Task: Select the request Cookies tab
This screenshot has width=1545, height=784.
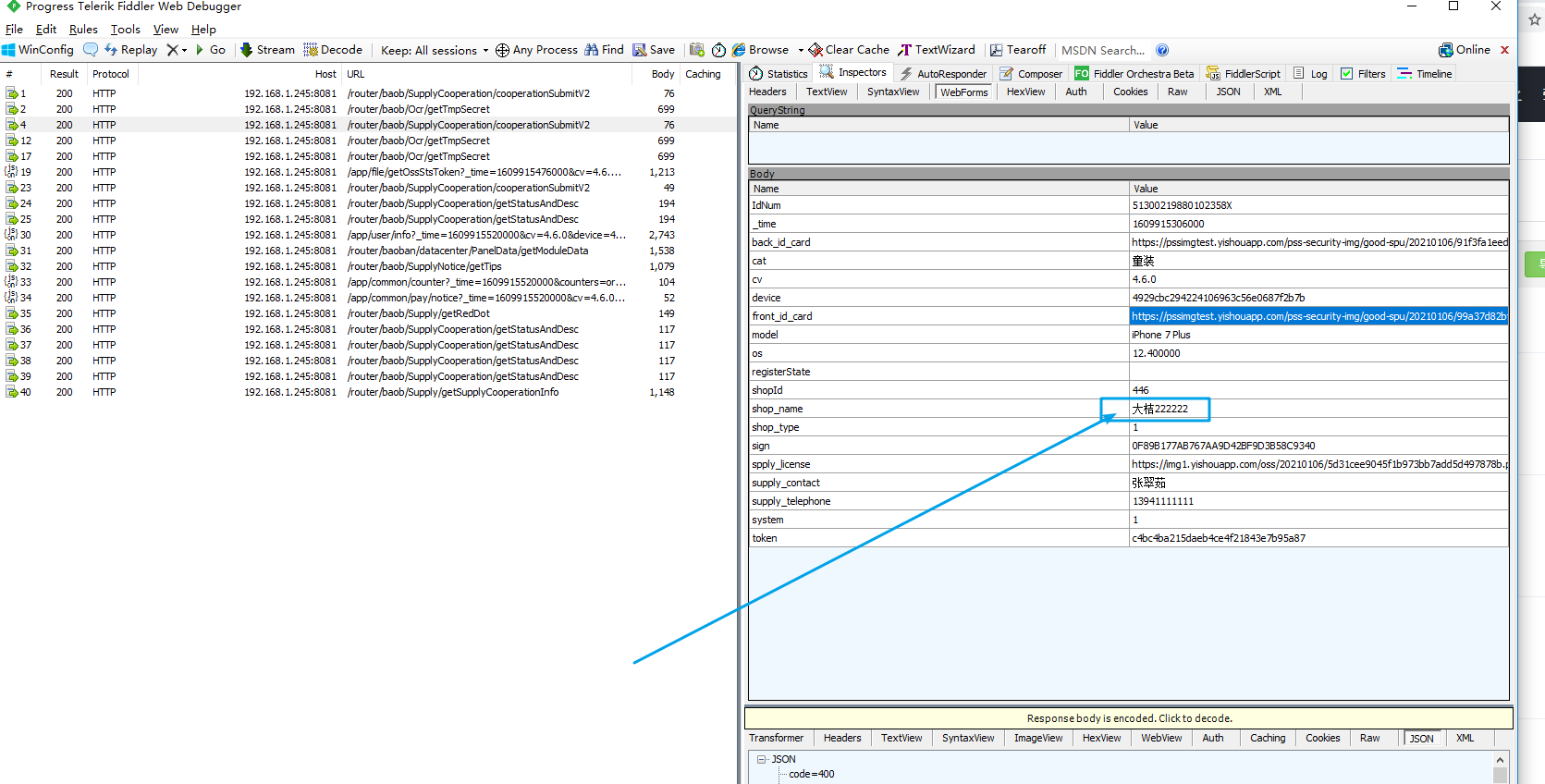Action: pyautogui.click(x=1130, y=92)
